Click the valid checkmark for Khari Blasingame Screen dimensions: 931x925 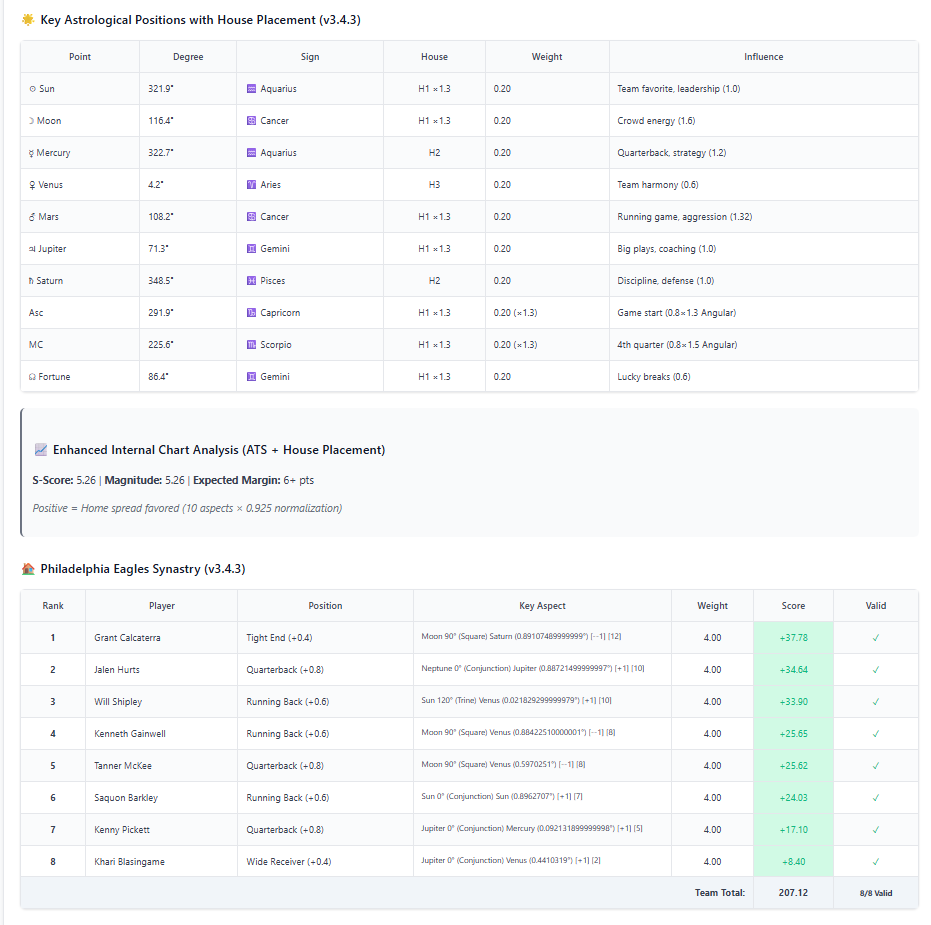click(875, 861)
